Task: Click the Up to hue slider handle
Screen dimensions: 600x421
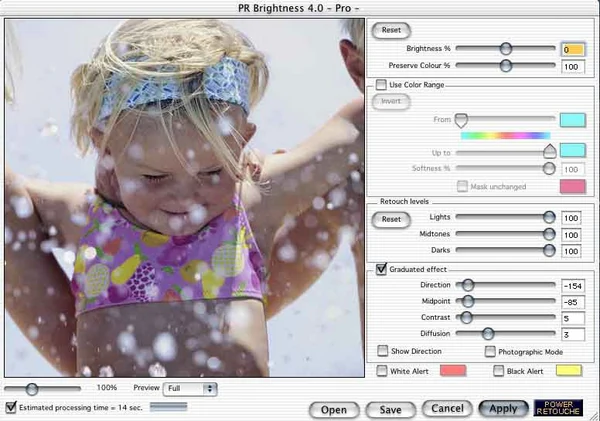Action: point(550,152)
